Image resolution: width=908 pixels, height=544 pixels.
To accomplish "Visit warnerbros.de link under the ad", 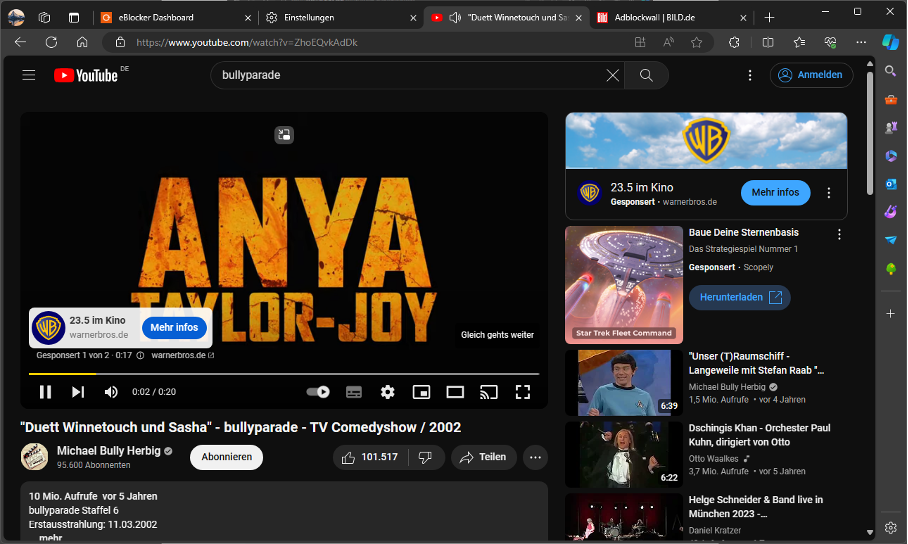I will [182, 356].
